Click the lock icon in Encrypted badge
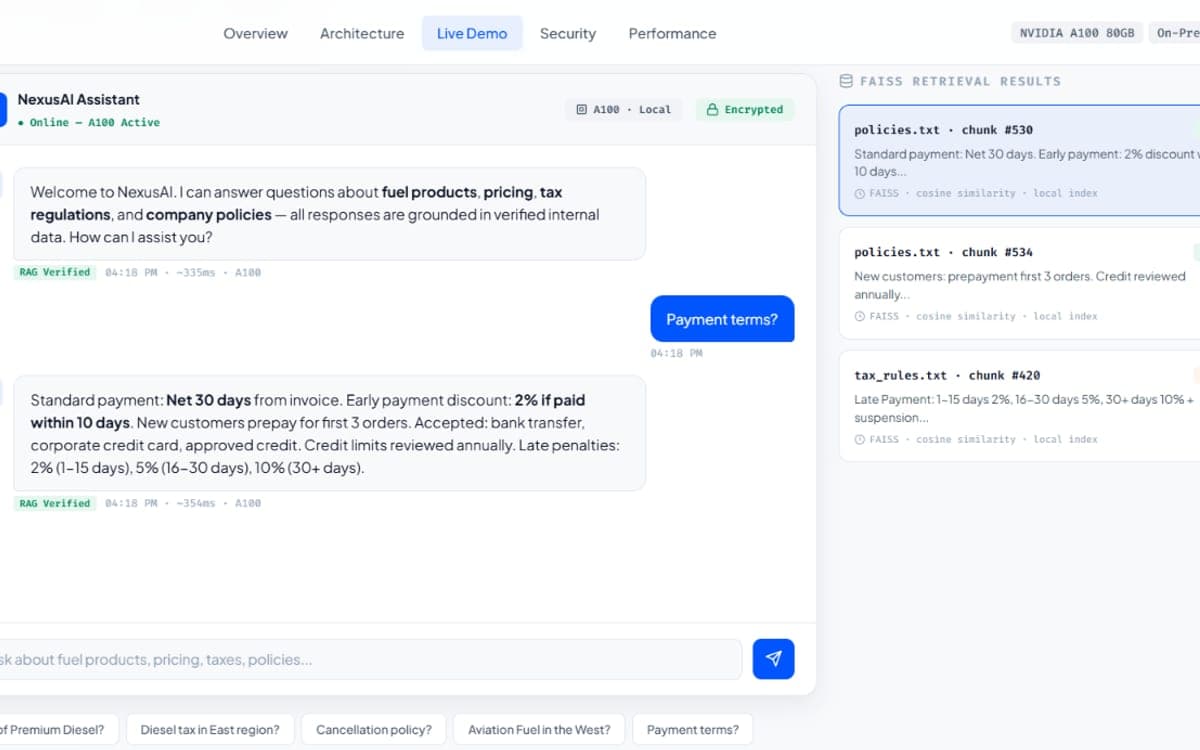 712,110
